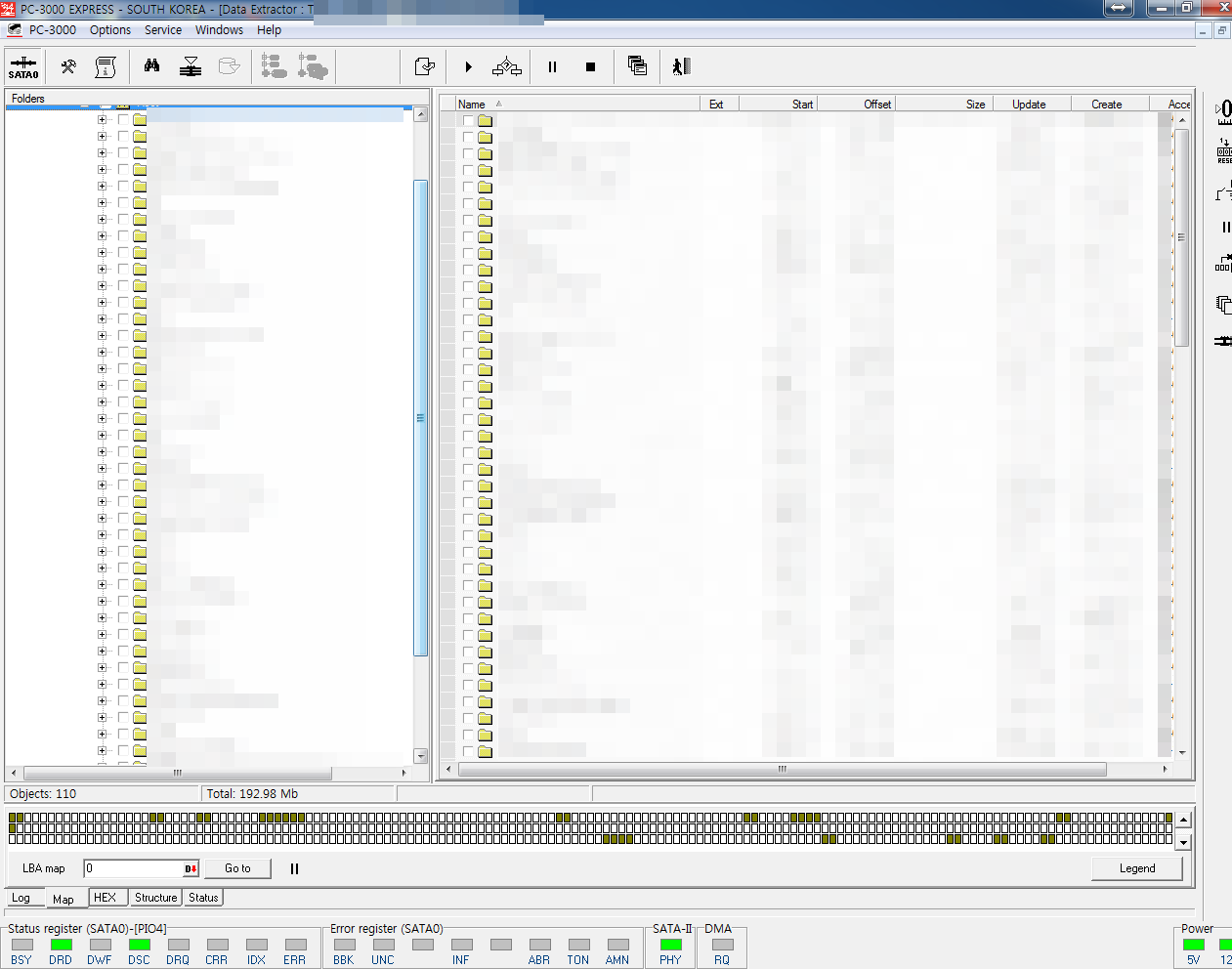
Task: Click the file list horizontal scrollbar thumb
Action: point(782,769)
